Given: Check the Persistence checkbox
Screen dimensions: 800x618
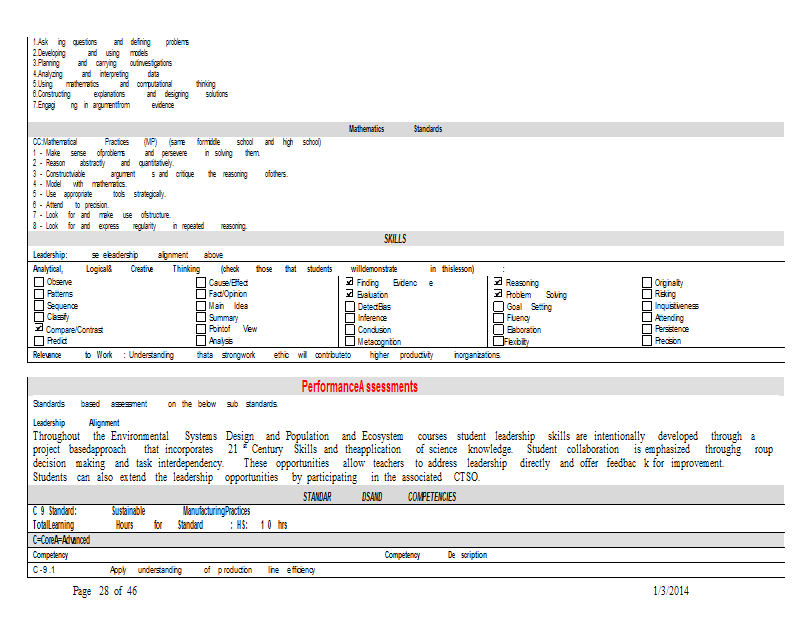Looking at the screenshot, I should point(647,329).
